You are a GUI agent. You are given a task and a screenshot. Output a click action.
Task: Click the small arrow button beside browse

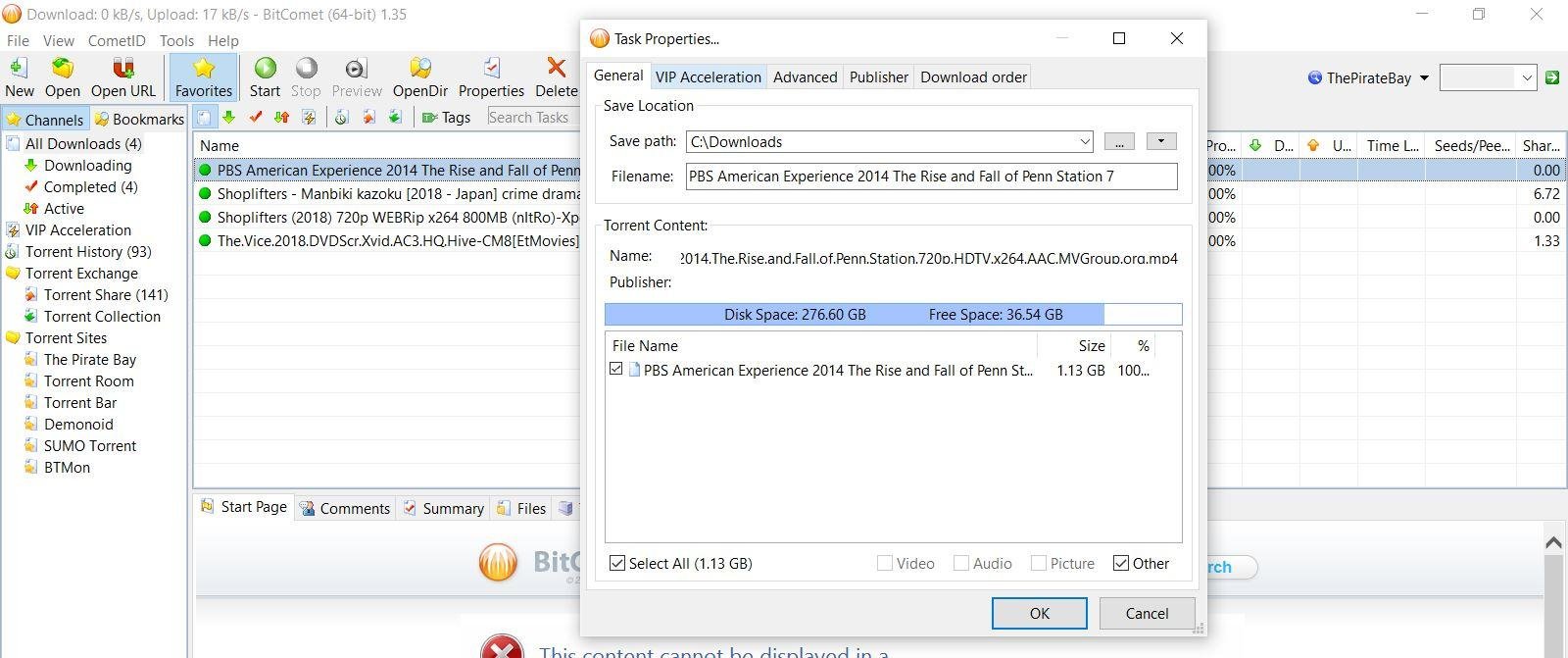tap(1161, 141)
